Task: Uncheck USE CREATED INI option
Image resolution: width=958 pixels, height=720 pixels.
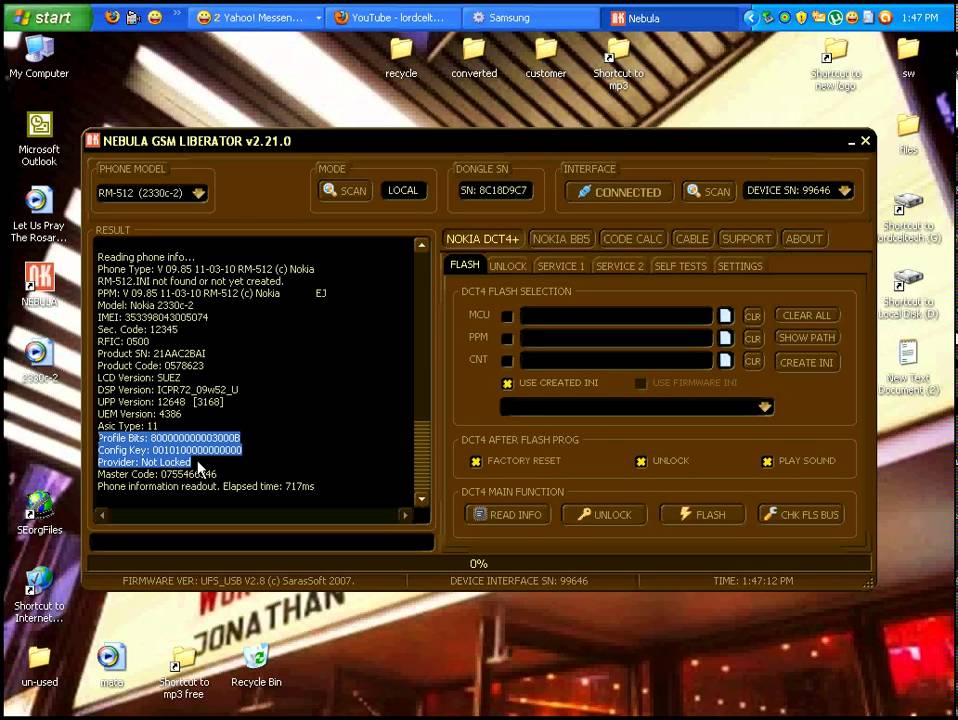Action: click(507, 383)
